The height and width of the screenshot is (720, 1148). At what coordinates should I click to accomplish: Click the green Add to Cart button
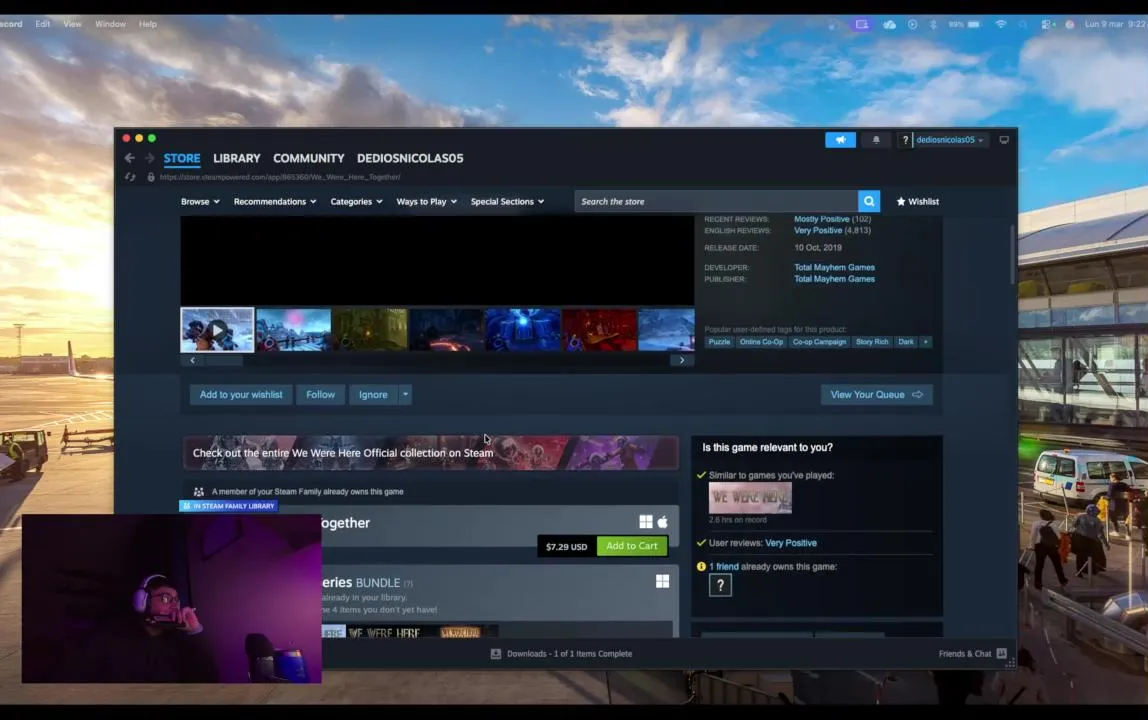click(632, 546)
